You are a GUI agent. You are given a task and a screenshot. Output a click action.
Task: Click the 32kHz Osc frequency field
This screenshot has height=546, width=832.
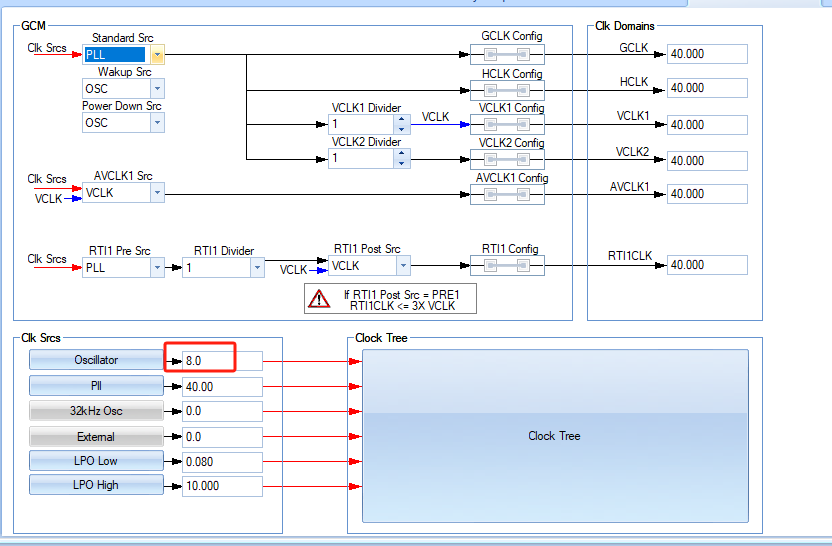click(x=222, y=411)
